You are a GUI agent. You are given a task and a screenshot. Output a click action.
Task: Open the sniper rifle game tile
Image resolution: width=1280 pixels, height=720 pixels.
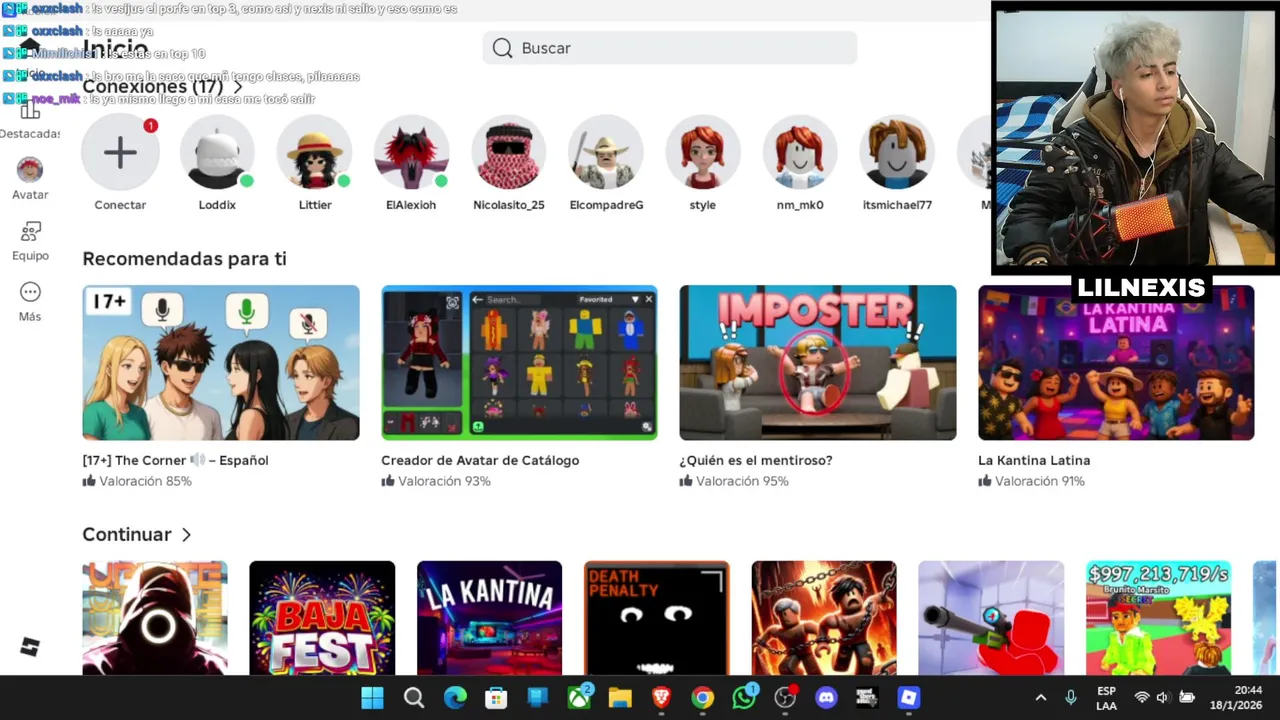[991, 618]
